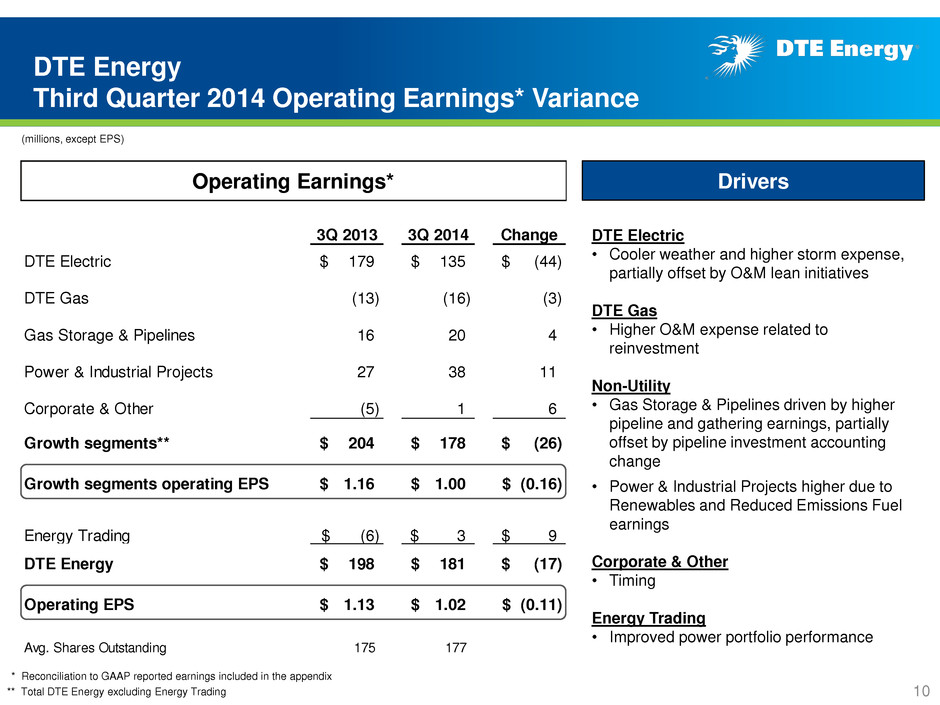
Task: Select the 'Power & Industrial Projects higher due to' bullet
Action: (x=755, y=505)
